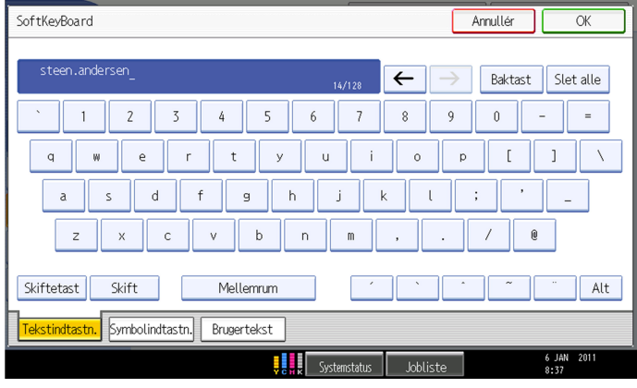Tap the semicolon key

coord(476,195)
